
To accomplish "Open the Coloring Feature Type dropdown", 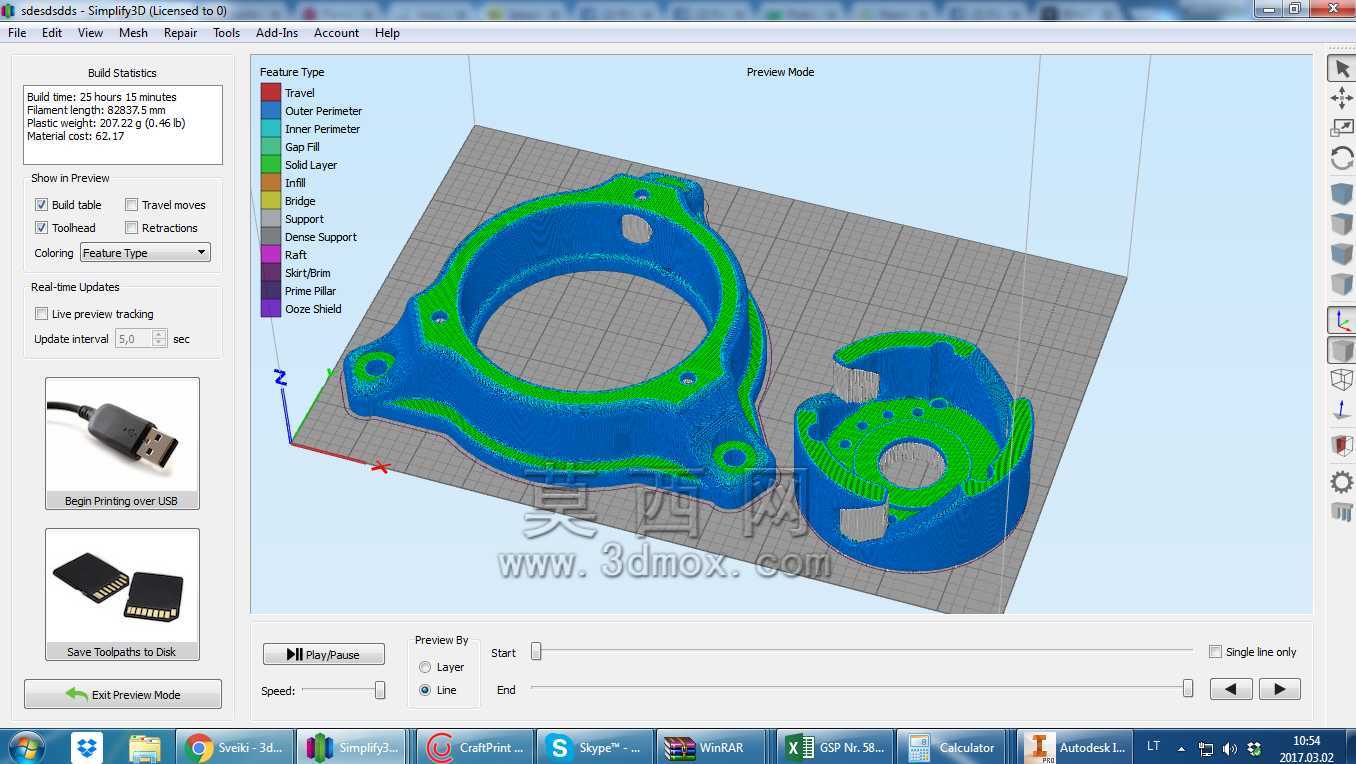I will [x=145, y=253].
